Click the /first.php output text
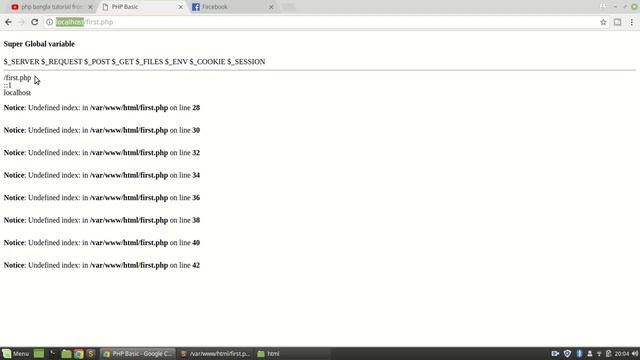 [x=17, y=78]
